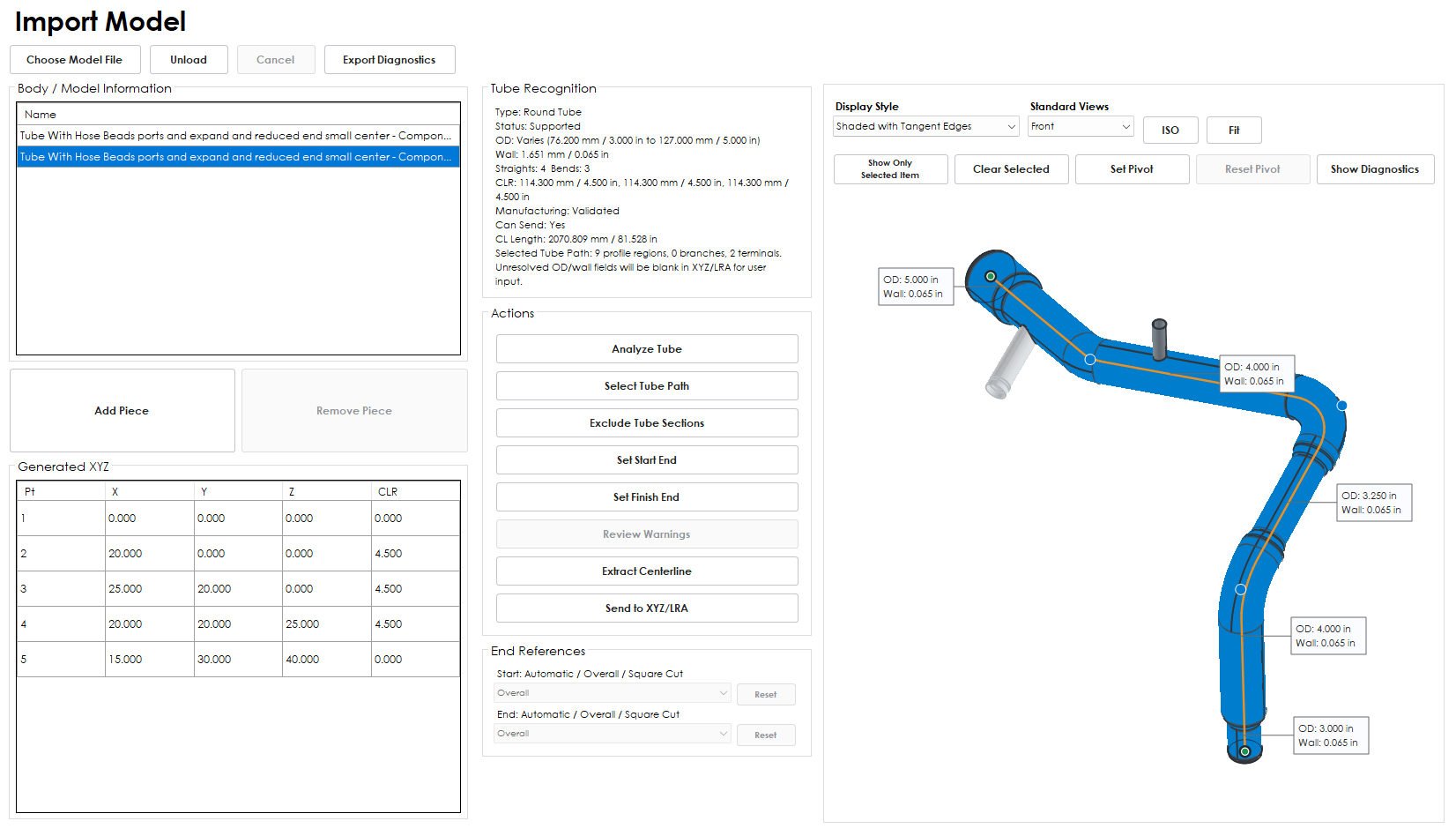Export Diagnostics for the model
The width and height of the screenshot is (1456, 836).
tap(390, 60)
